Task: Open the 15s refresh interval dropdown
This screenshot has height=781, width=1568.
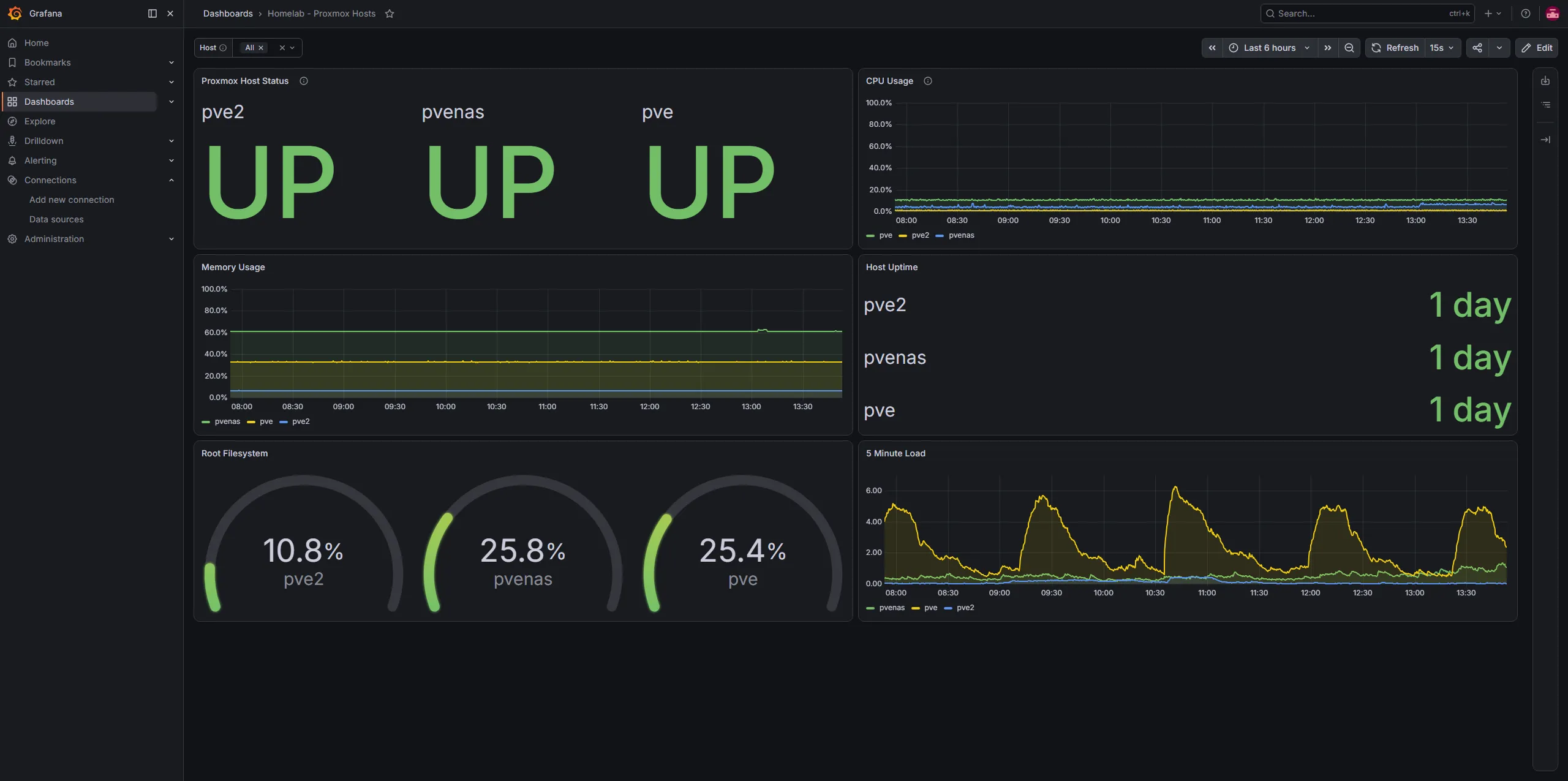Action: (1442, 48)
